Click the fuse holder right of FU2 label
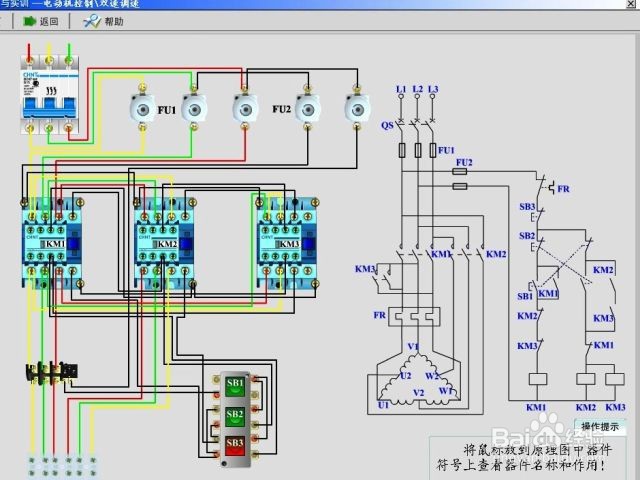The image size is (640, 480). coord(308,108)
